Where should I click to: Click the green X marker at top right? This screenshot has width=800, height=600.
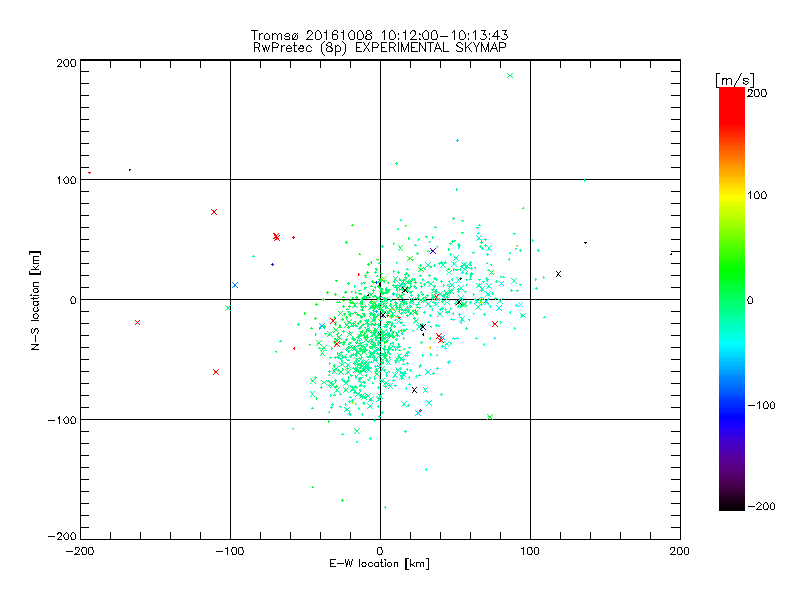510,76
